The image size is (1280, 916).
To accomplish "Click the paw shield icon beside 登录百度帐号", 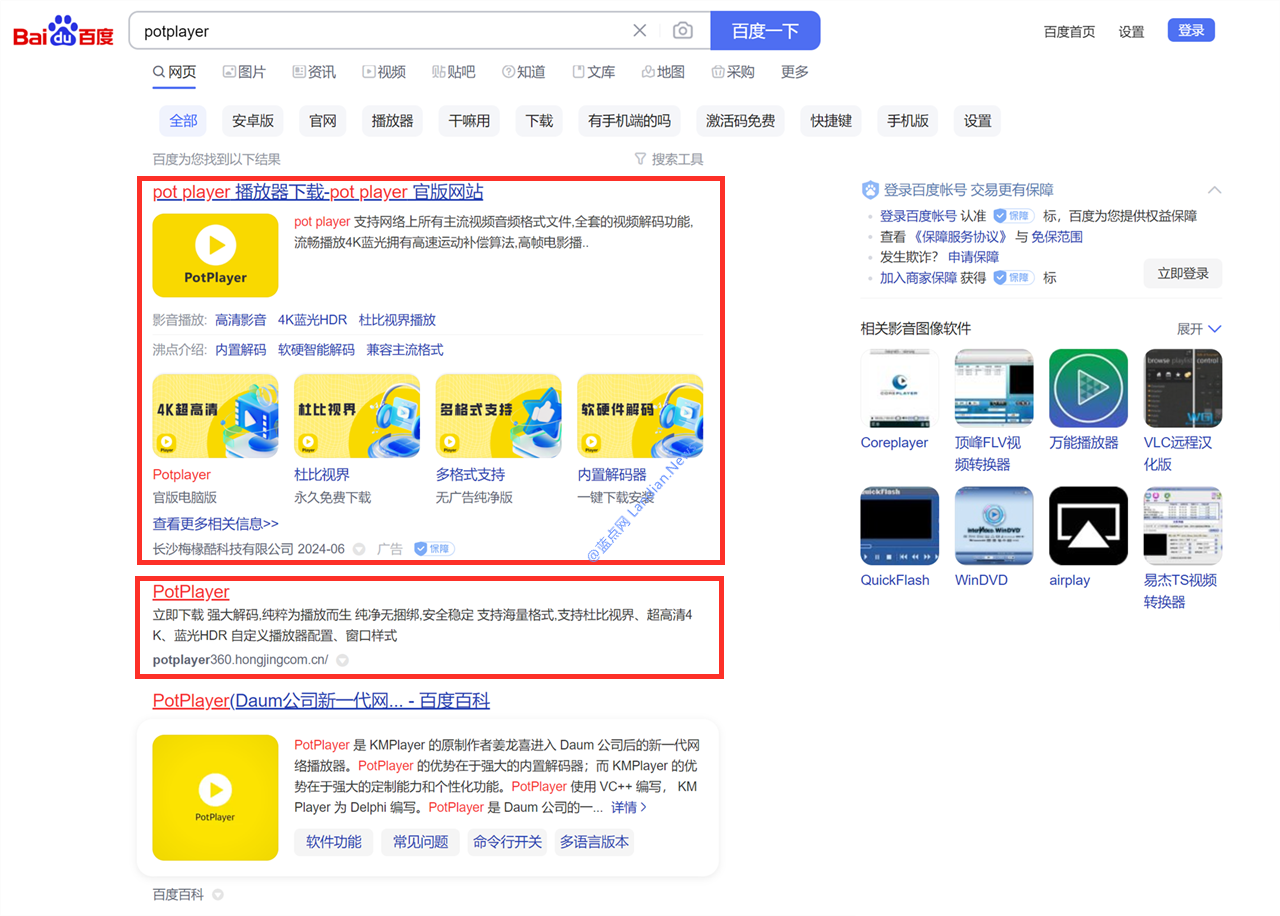I will 870,190.
